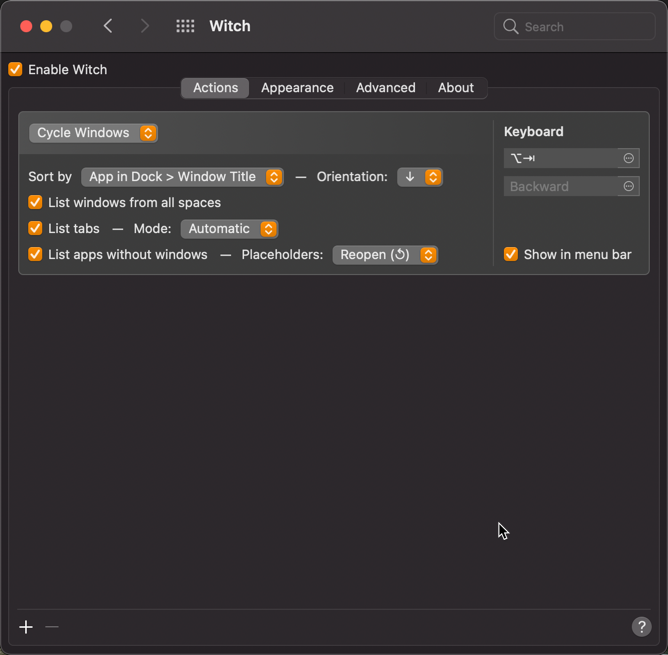Open the About tab
This screenshot has width=668, height=655.
pyautogui.click(x=456, y=88)
